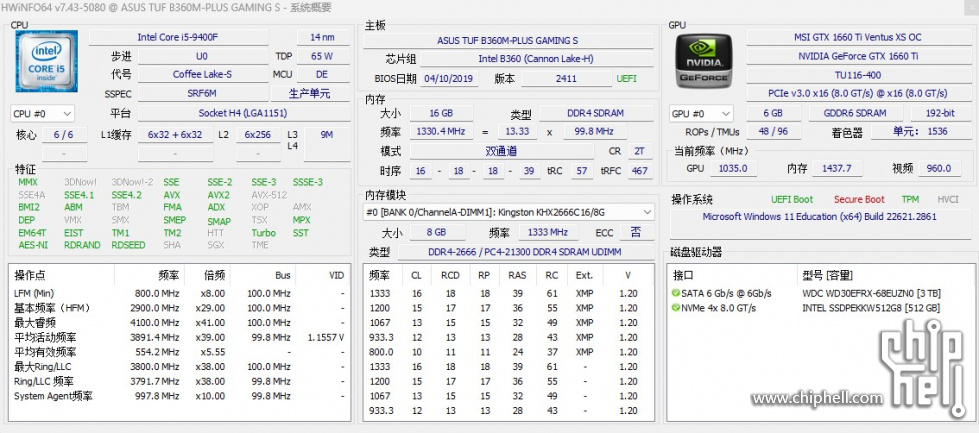Click the 6x256 L2 cache value

[257, 135]
